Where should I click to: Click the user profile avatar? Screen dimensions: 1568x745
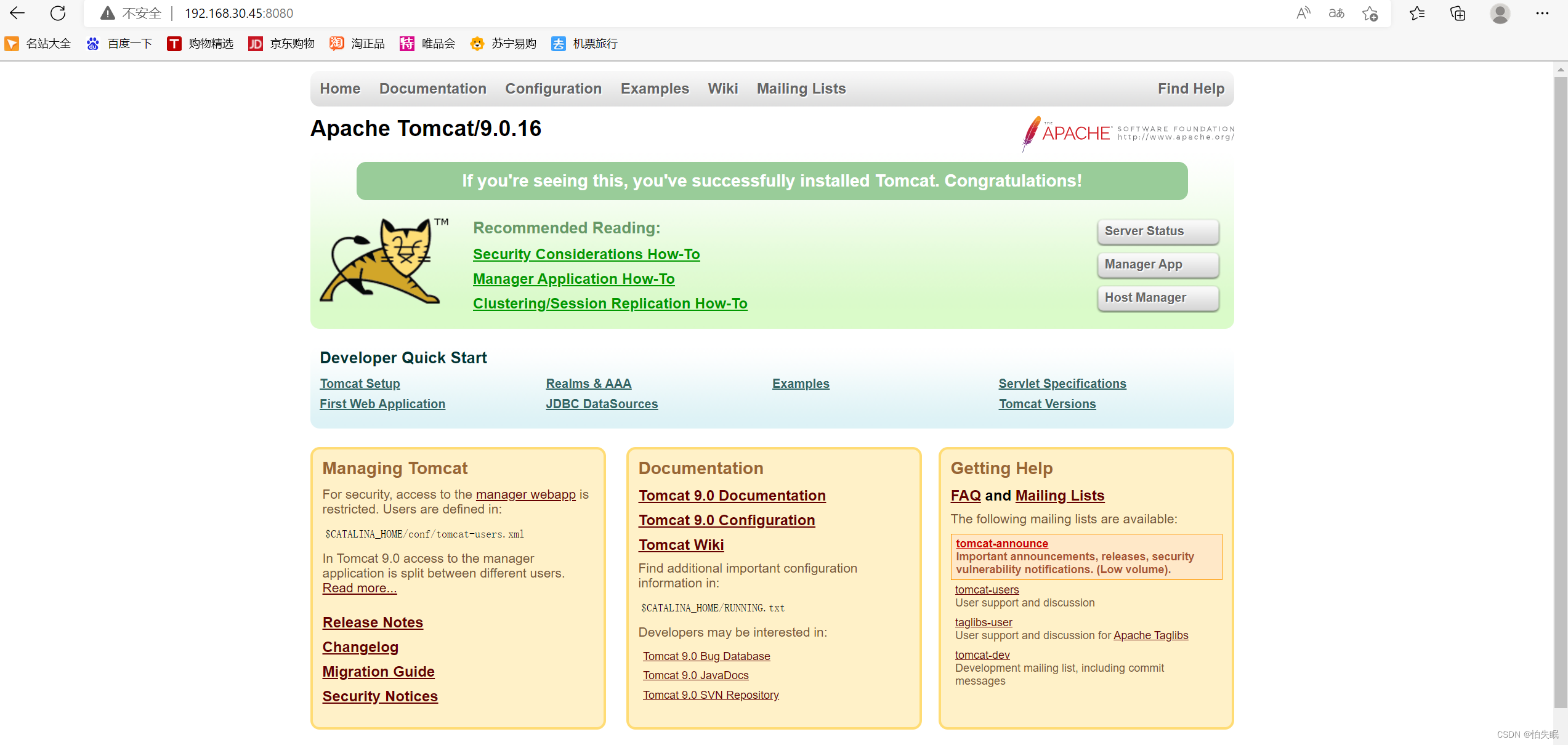click(1500, 13)
